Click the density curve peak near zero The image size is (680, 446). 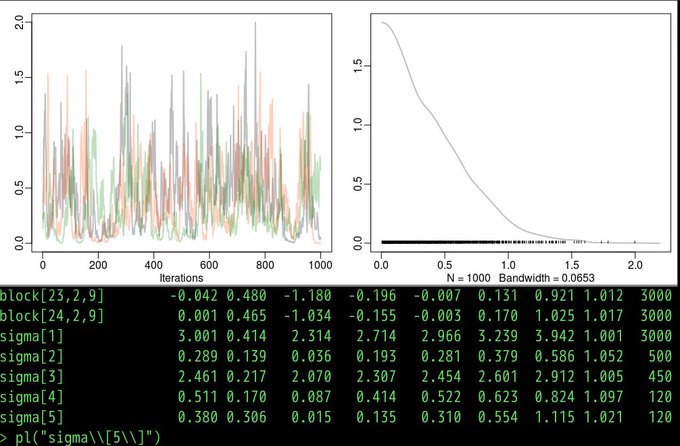pyautogui.click(x=383, y=23)
